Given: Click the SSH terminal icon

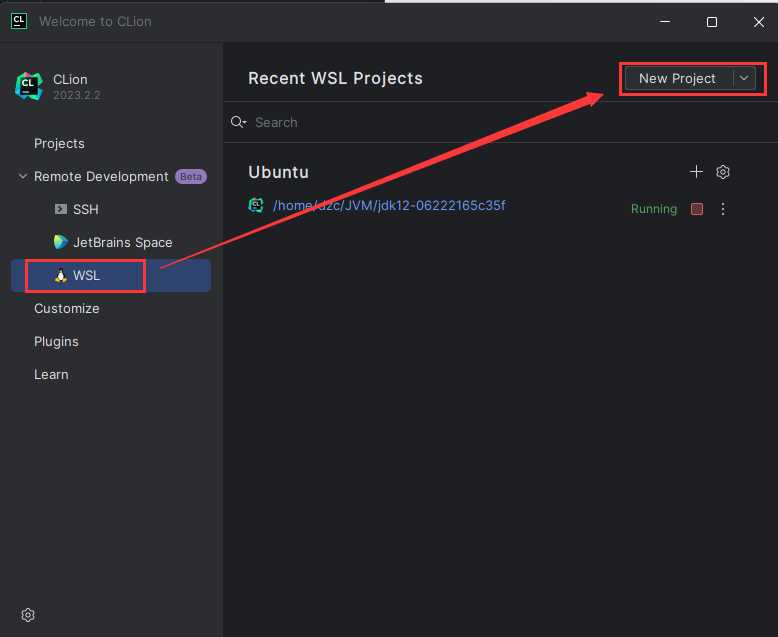Looking at the screenshot, I should [61, 209].
